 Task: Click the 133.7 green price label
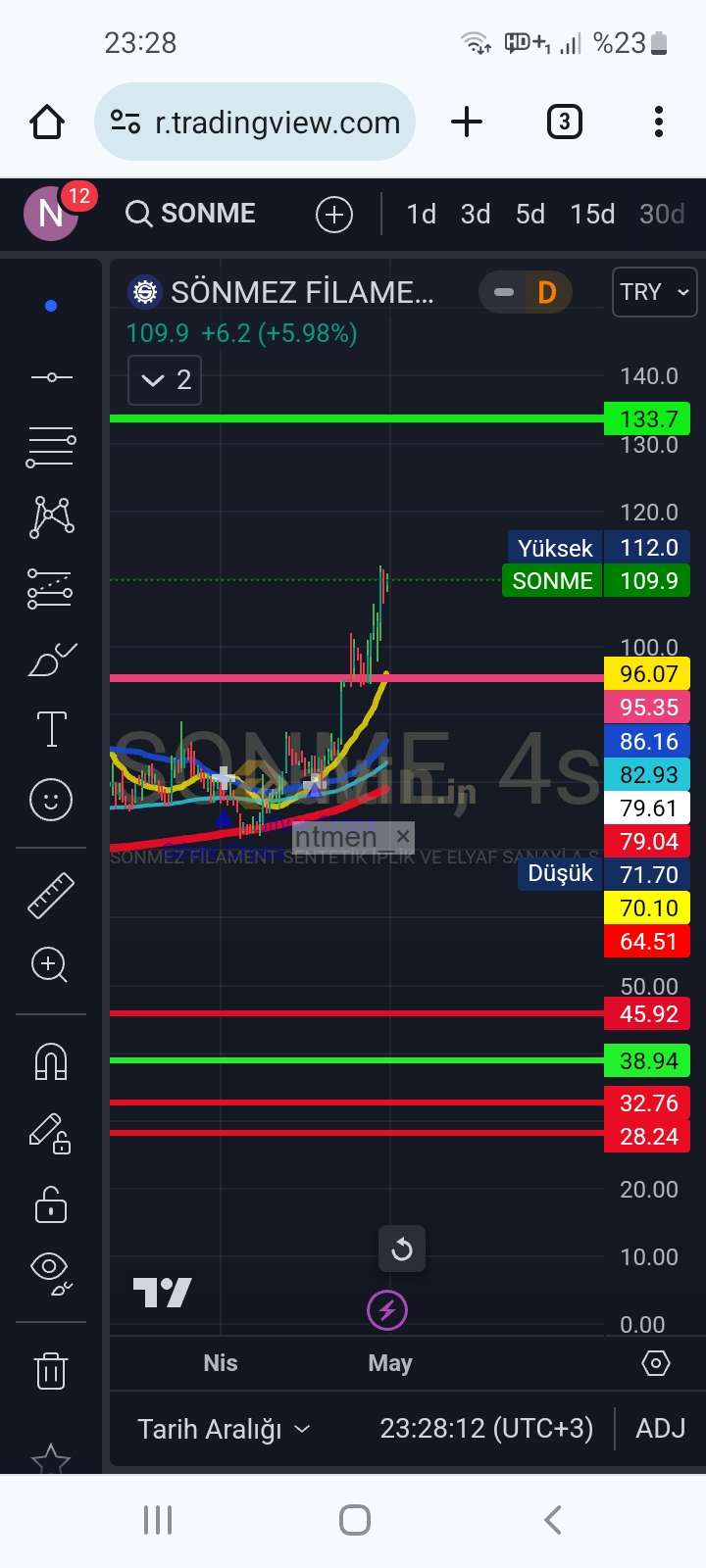(648, 418)
